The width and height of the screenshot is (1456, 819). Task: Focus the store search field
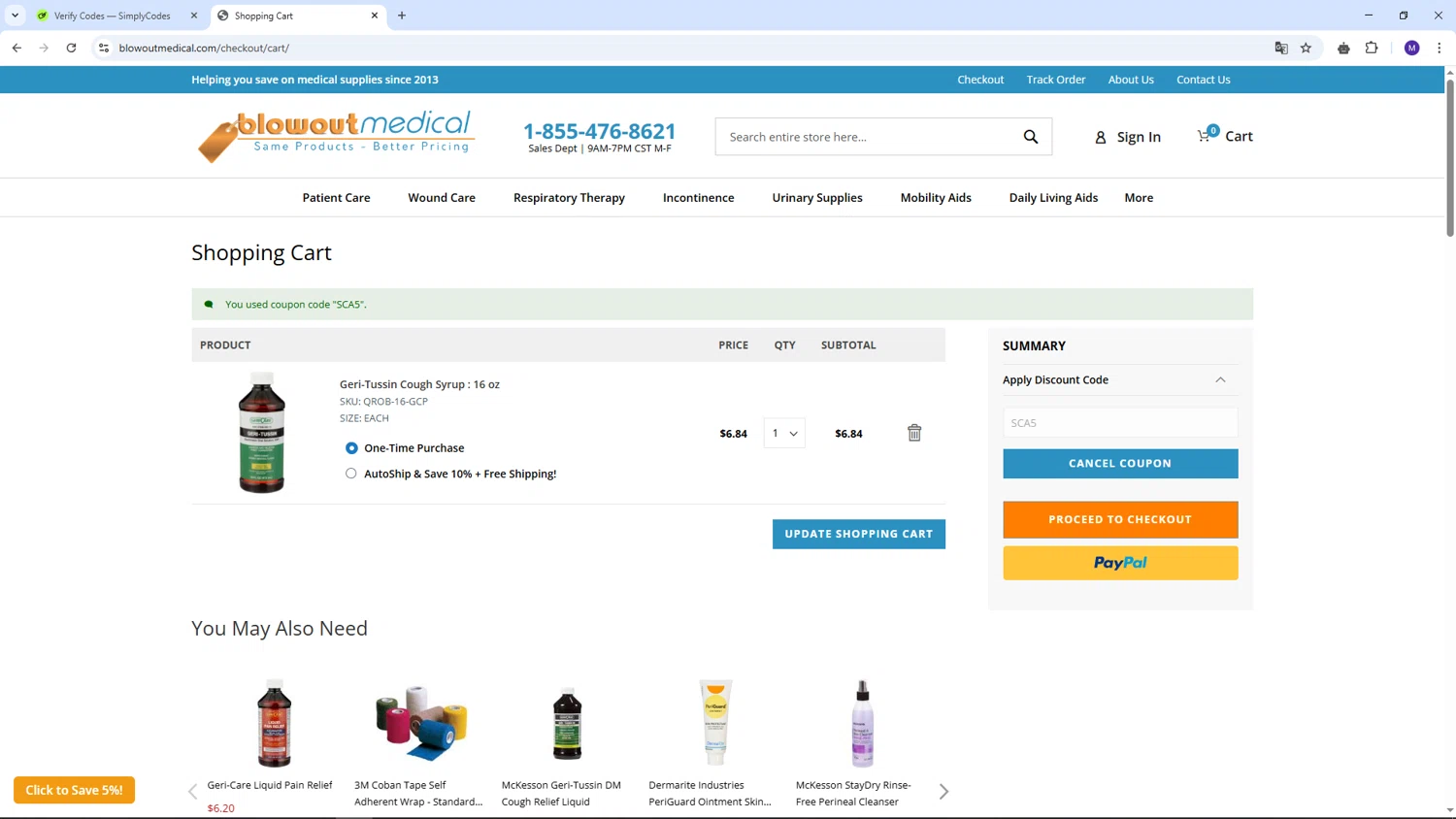coord(869,137)
